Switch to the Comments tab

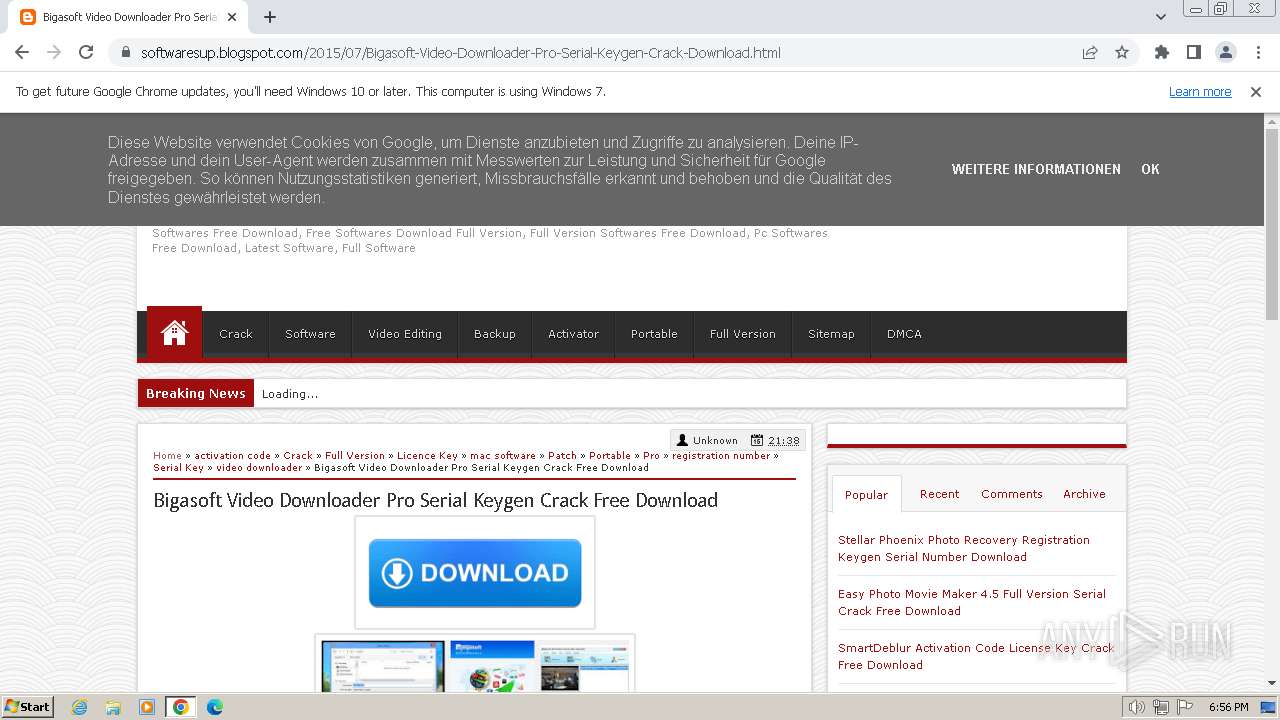pos(1012,494)
